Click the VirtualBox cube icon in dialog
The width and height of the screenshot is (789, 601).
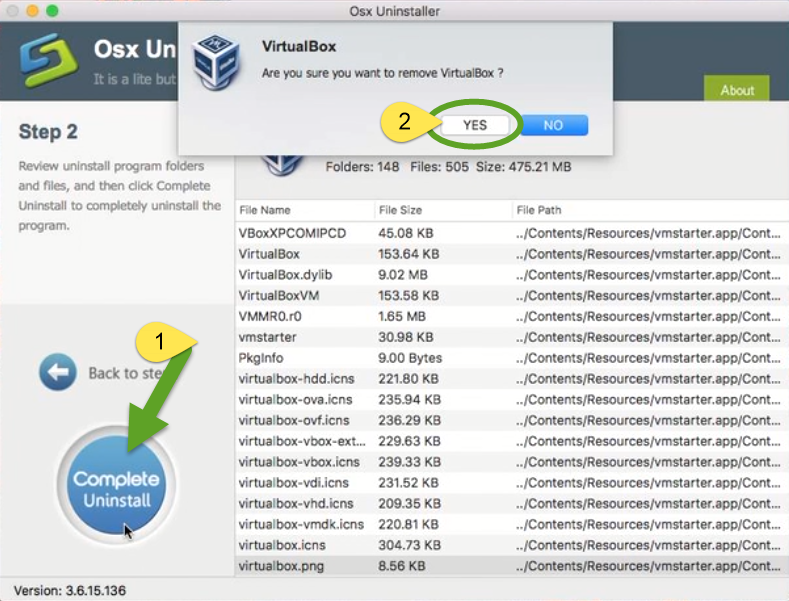coord(217,62)
